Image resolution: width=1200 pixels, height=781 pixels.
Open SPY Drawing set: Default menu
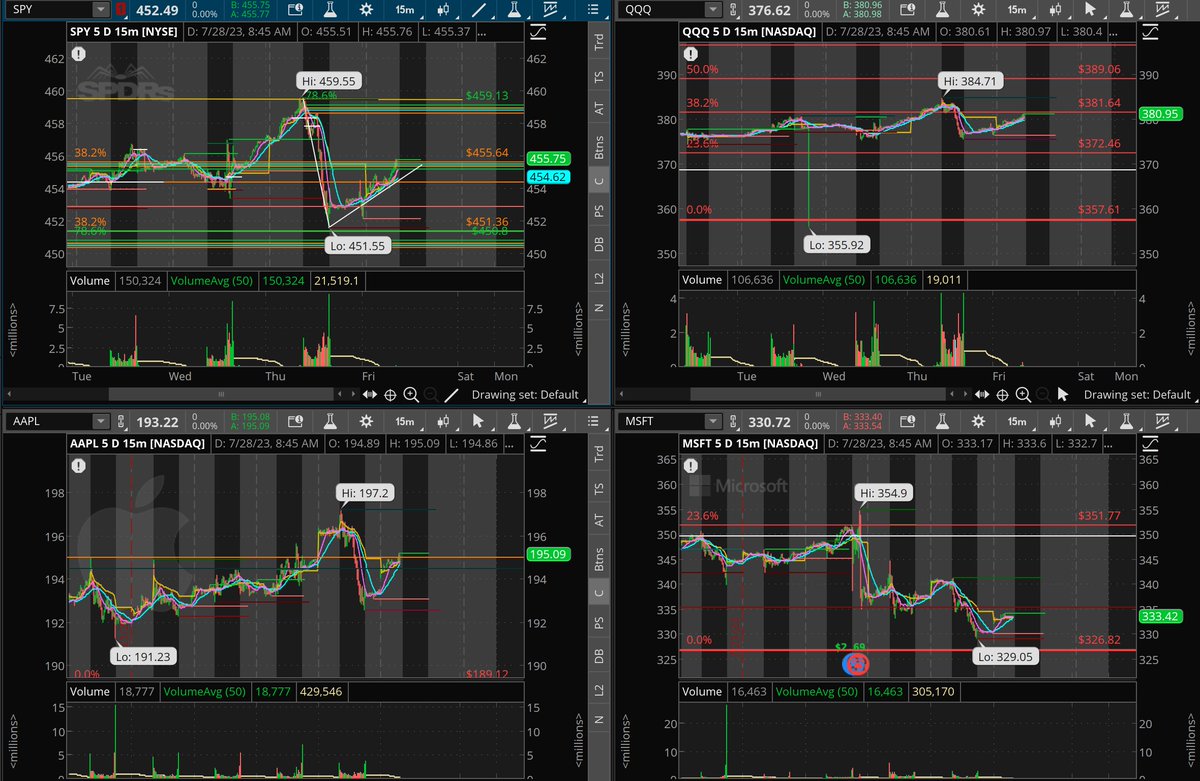pyautogui.click(x=525, y=394)
